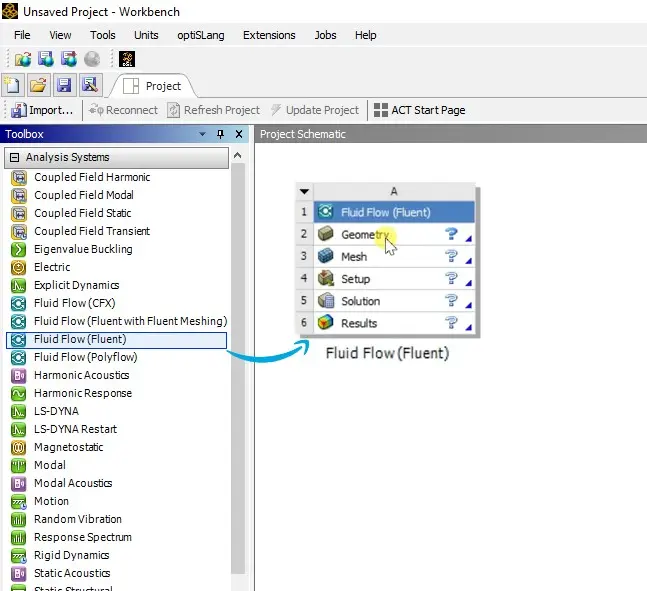Click the system name label below schematic
The image size is (647, 591).
387,354
